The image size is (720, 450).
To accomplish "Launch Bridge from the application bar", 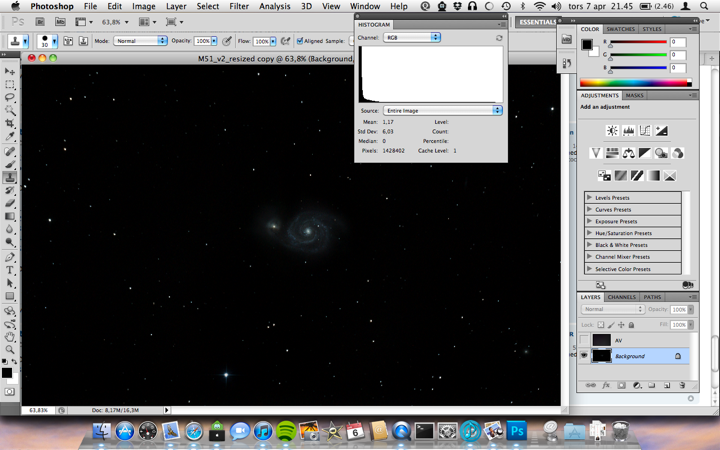I will 40,22.
